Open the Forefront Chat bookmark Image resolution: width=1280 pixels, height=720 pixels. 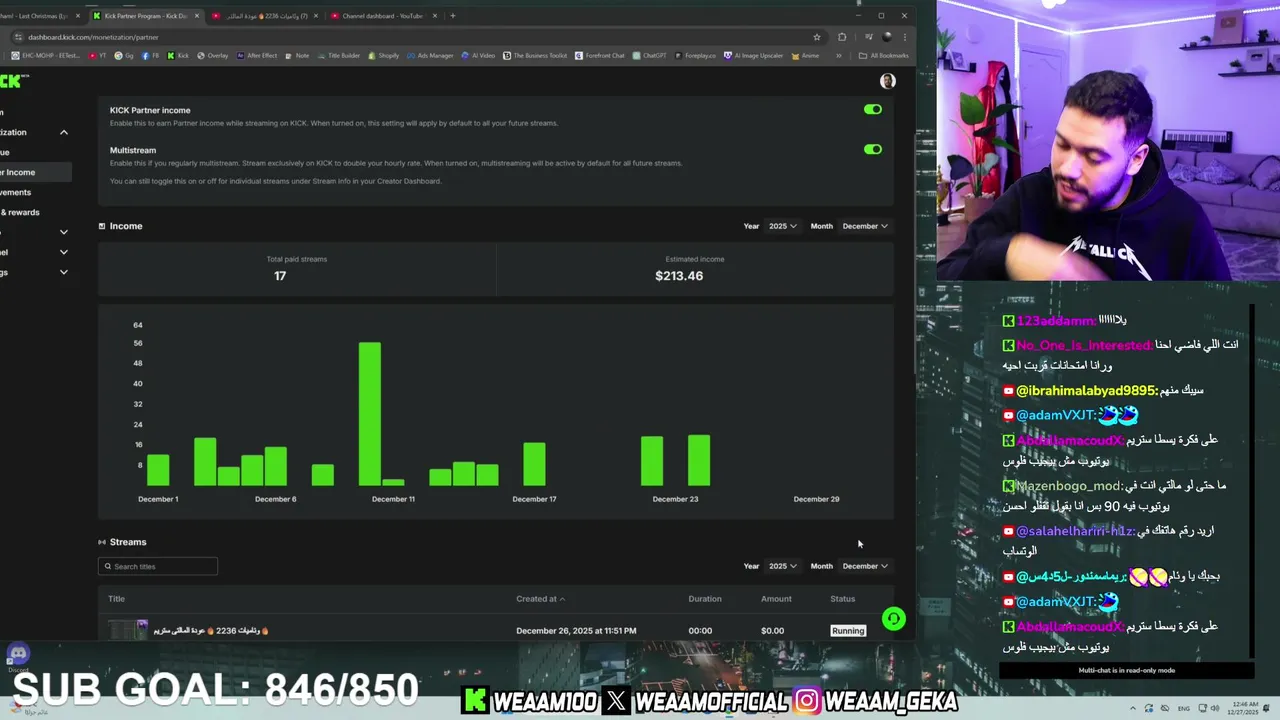click(x=600, y=56)
